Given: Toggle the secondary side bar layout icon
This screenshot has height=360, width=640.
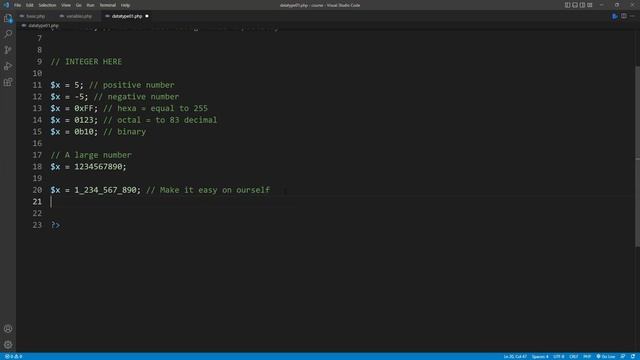Looking at the screenshot, I should (582, 5).
